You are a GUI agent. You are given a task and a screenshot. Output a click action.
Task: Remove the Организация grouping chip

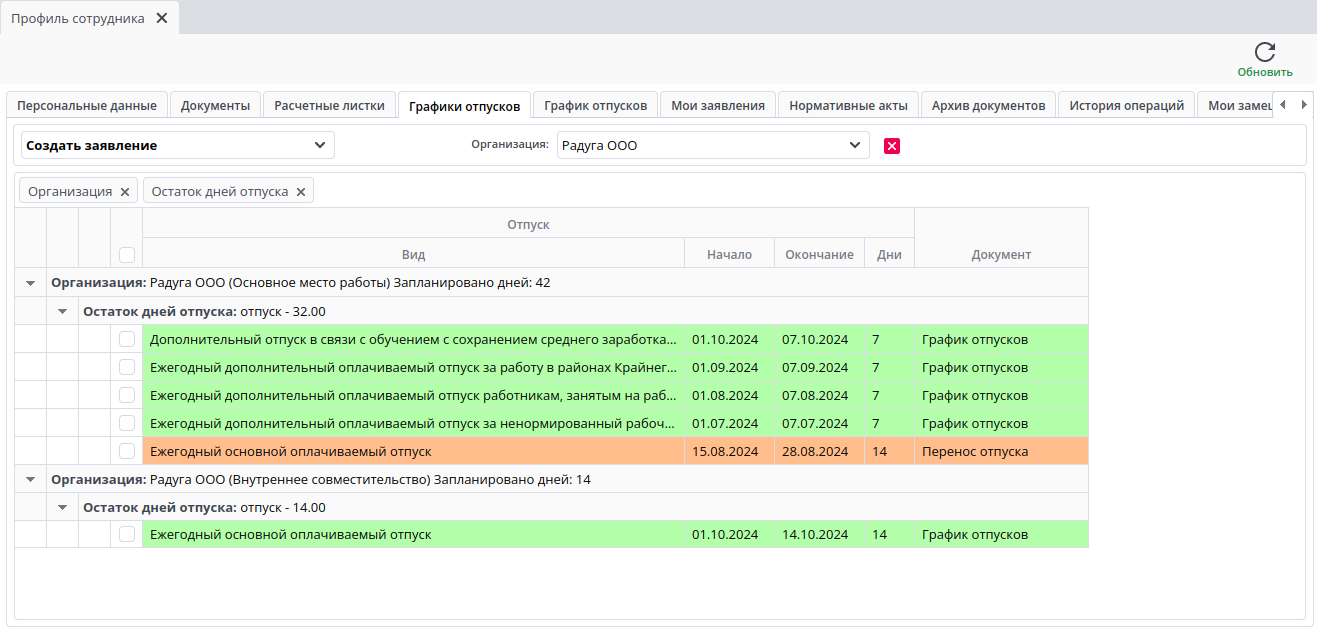[x=125, y=192]
